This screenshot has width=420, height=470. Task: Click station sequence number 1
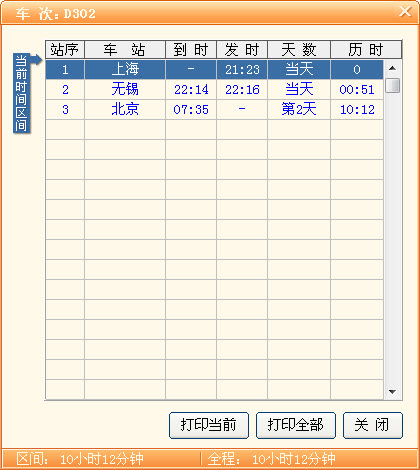click(x=65, y=69)
